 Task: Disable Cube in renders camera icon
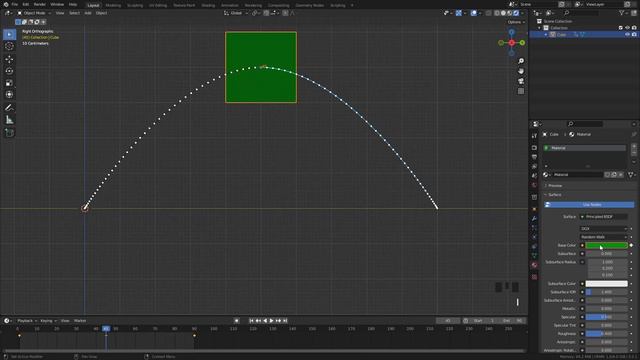pyautogui.click(x=634, y=35)
